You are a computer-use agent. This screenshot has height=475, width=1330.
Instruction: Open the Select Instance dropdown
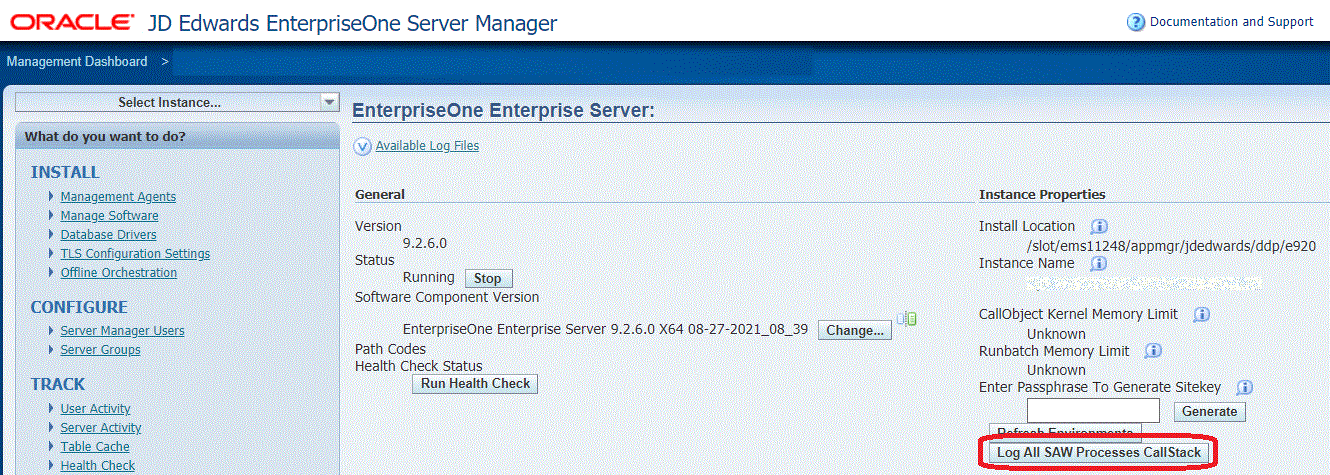[x=178, y=102]
